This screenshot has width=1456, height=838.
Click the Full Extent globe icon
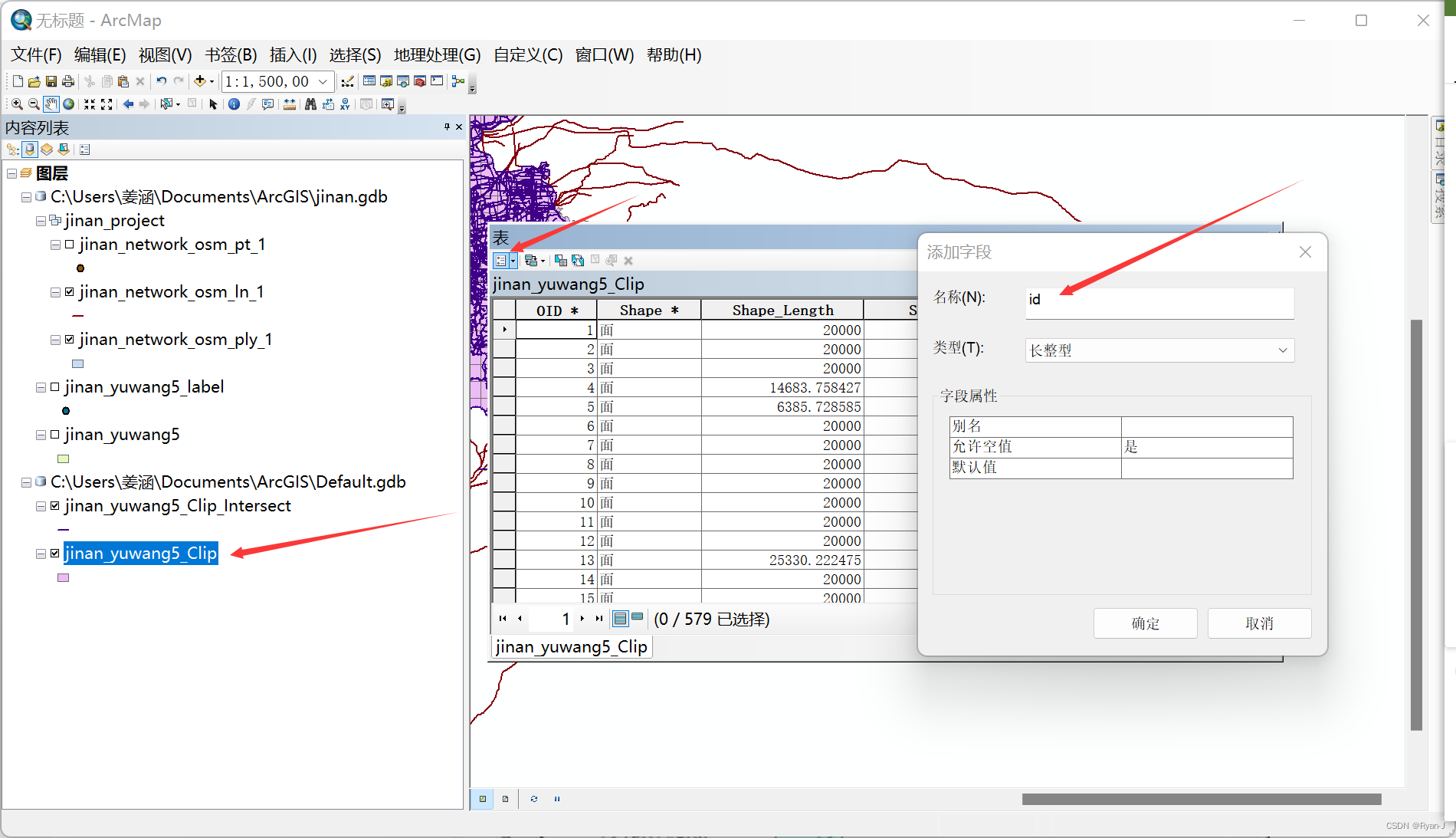point(68,104)
